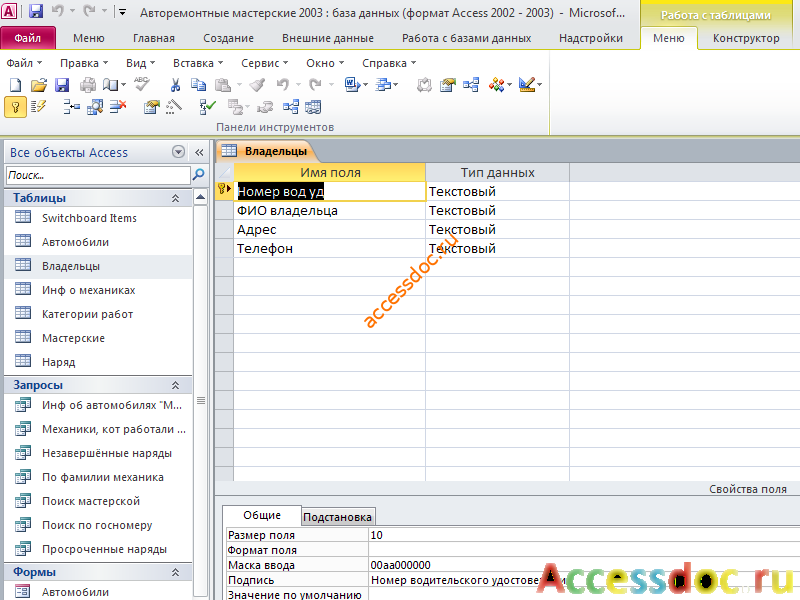This screenshot has height=600, width=800.
Task: Switch to the Создание ribbon tab
Action: tap(228, 38)
